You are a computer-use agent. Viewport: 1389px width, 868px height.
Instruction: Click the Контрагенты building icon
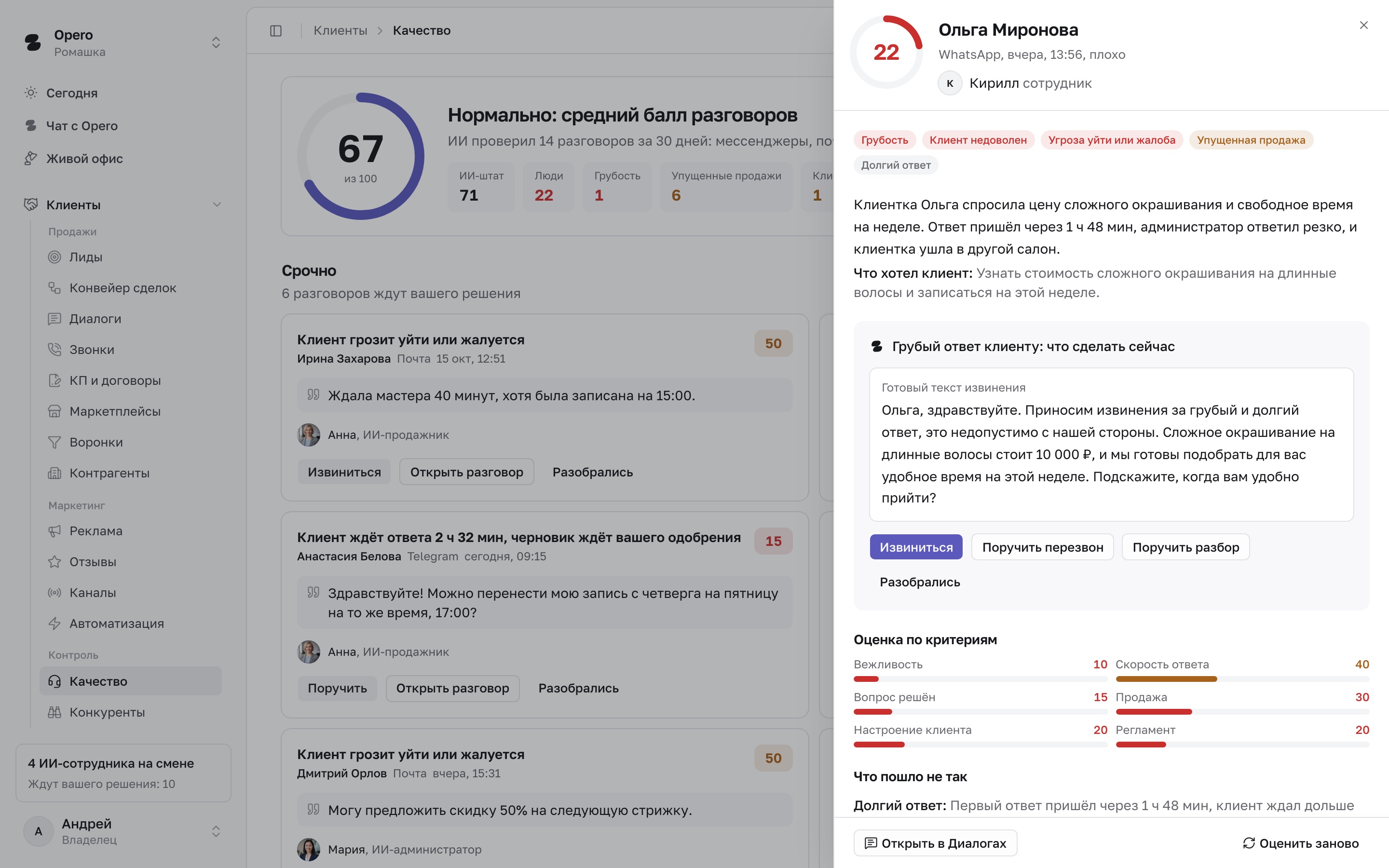tap(54, 473)
